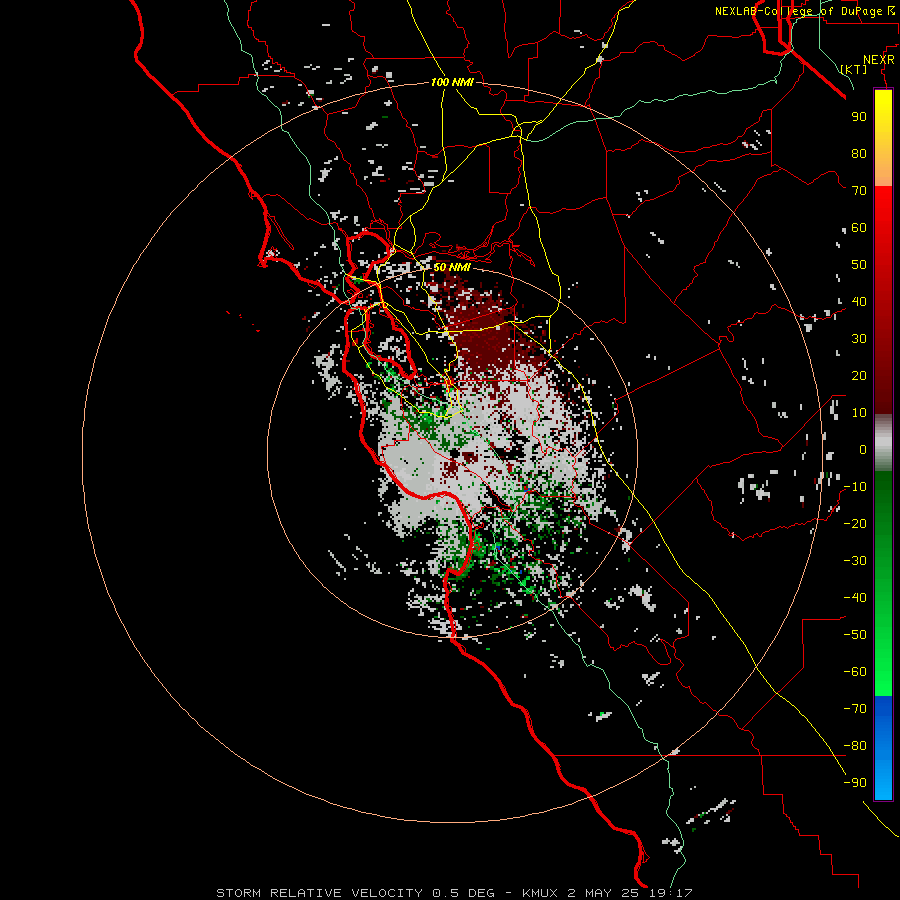Select the "10" value on velocity scale

tap(859, 413)
